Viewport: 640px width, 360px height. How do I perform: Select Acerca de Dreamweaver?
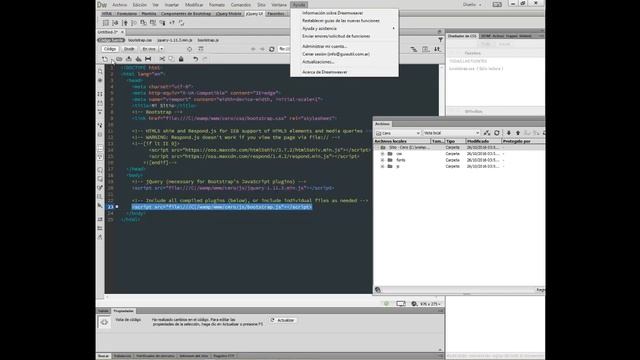pos(324,72)
